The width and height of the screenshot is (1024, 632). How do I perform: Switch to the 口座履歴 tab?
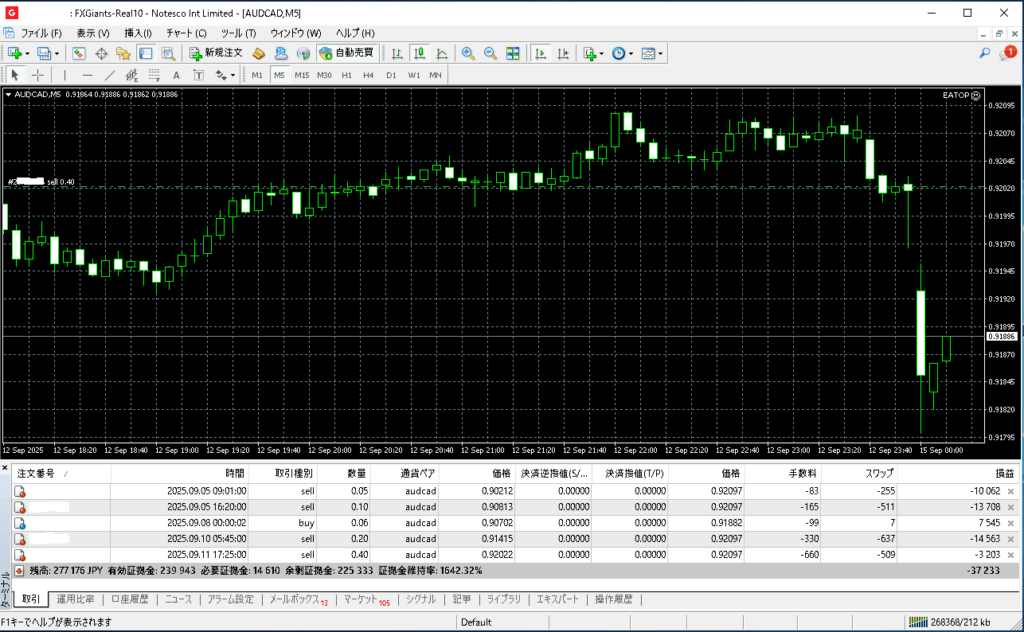(x=130, y=600)
